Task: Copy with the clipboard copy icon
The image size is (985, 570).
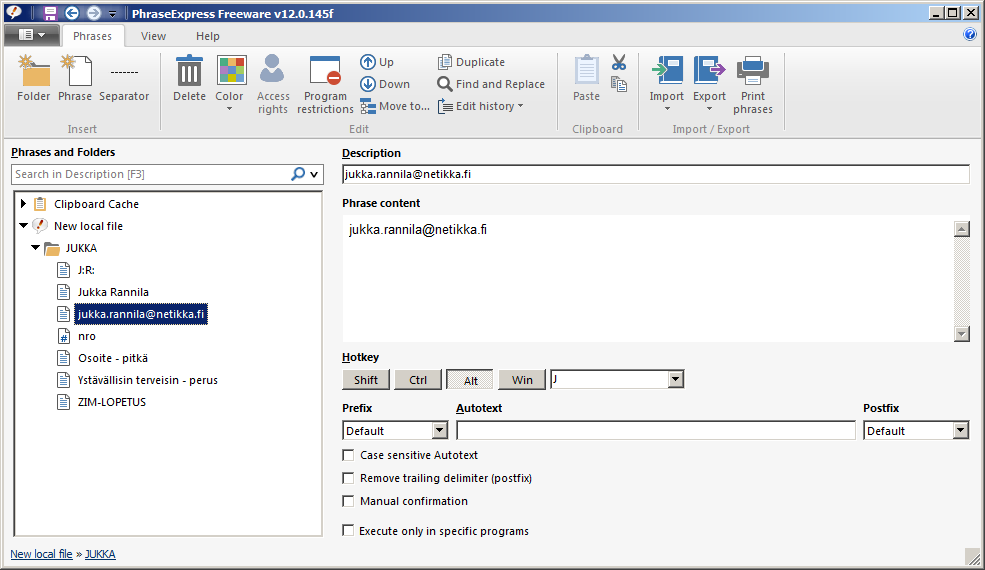Action: click(619, 84)
